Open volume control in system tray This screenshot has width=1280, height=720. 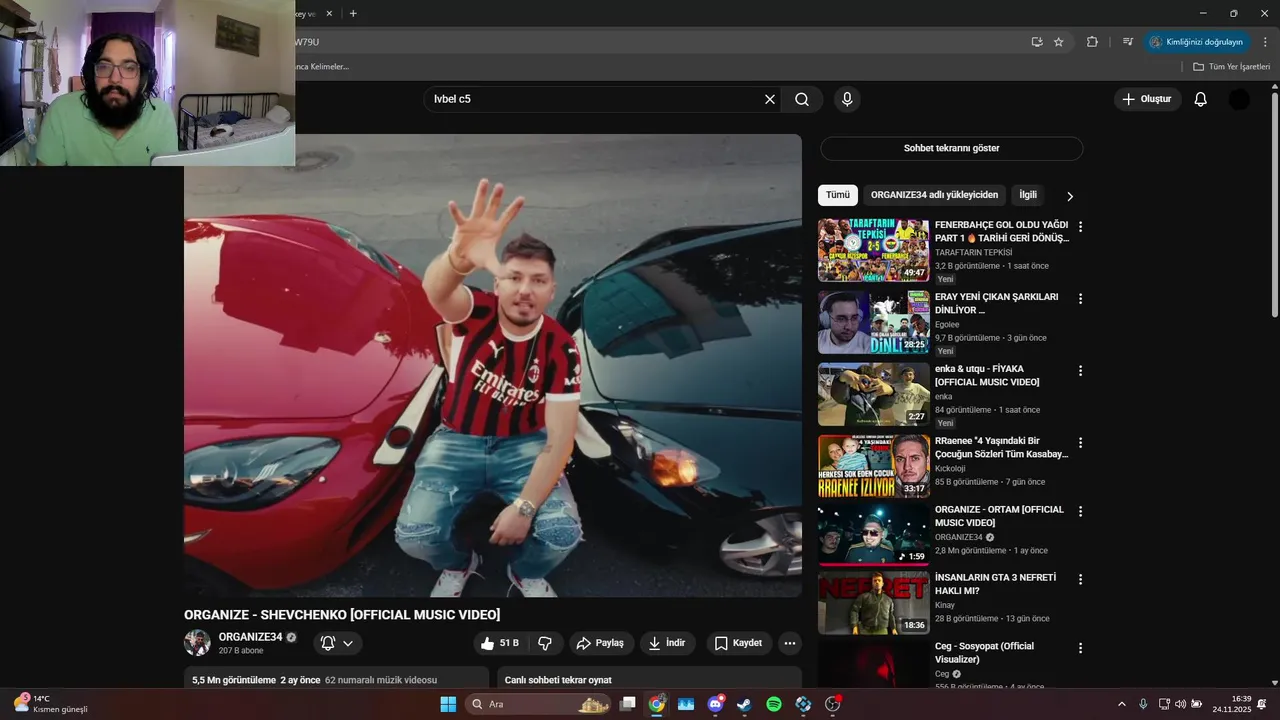click(x=1180, y=704)
